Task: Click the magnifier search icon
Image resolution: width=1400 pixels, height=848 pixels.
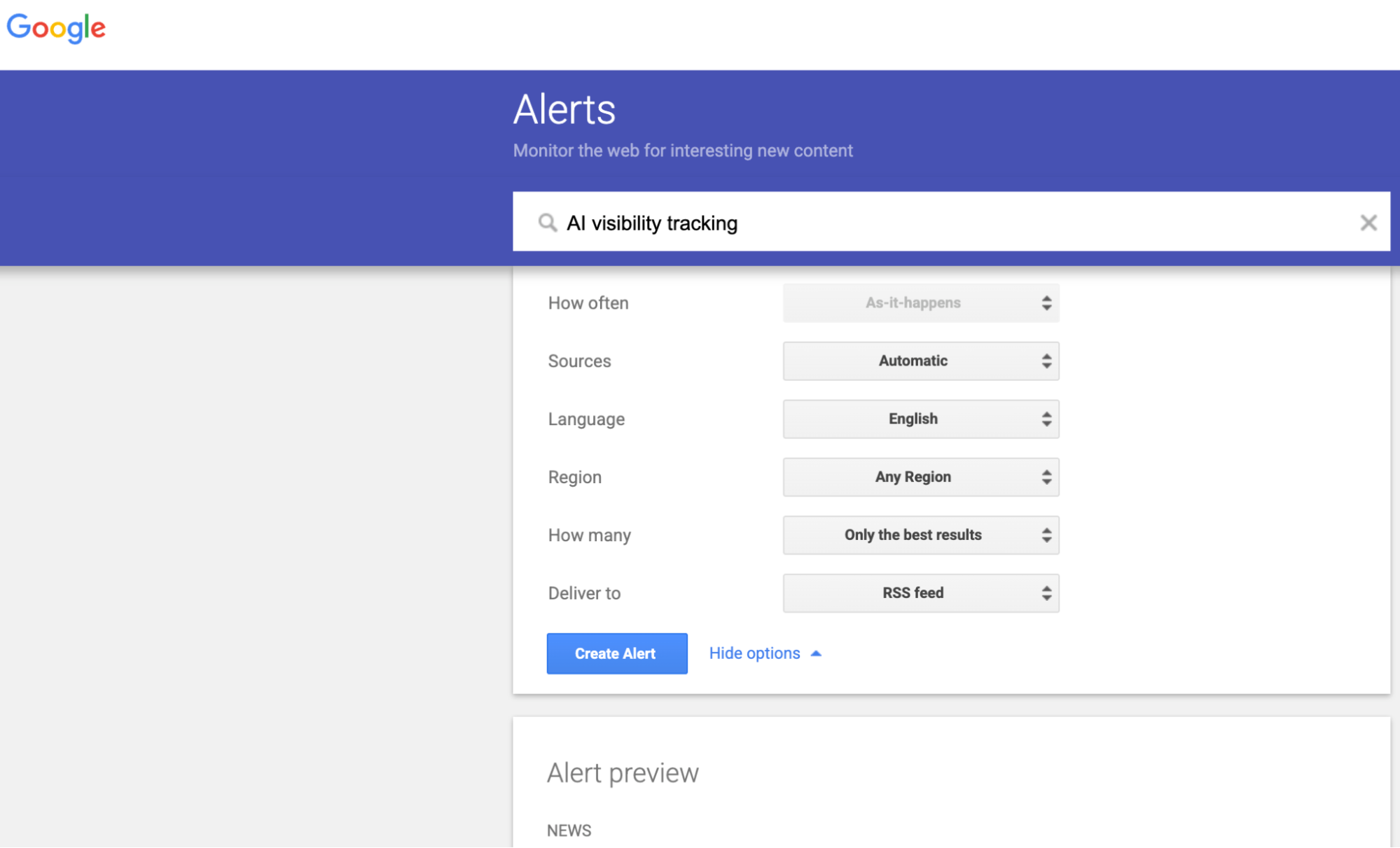Action: pos(548,223)
